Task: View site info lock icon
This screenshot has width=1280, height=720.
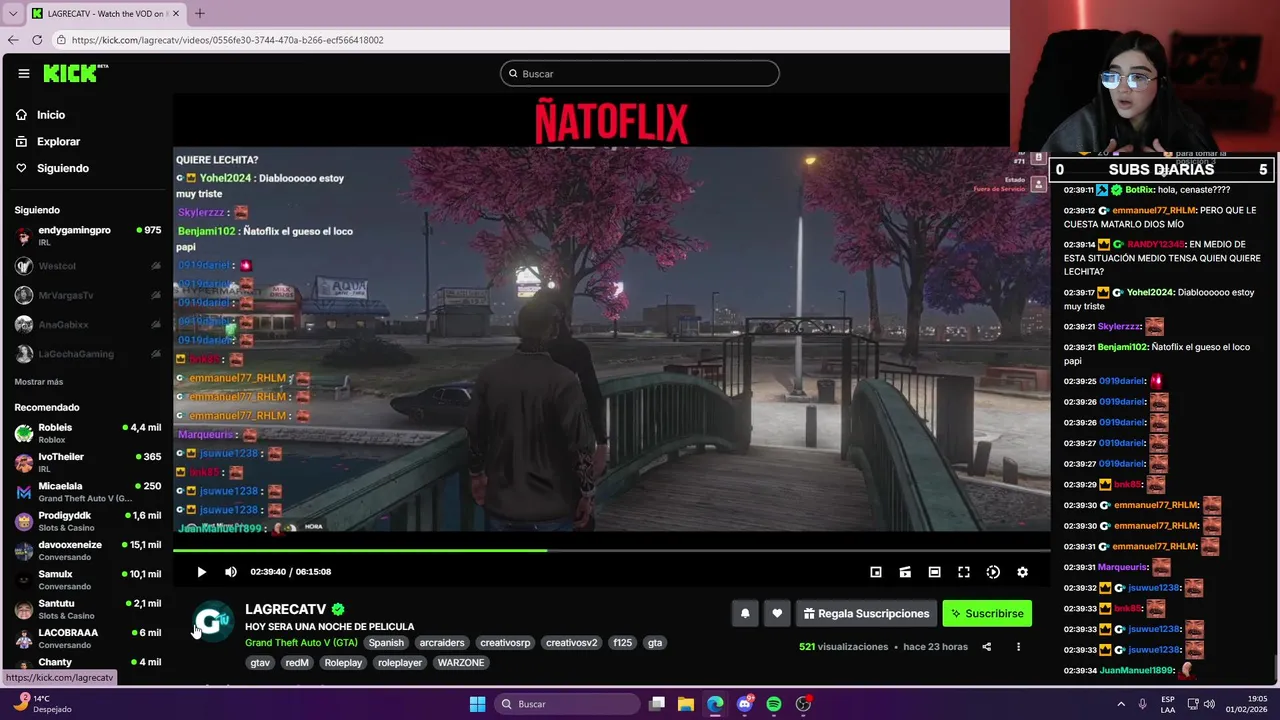Action: tap(61, 40)
